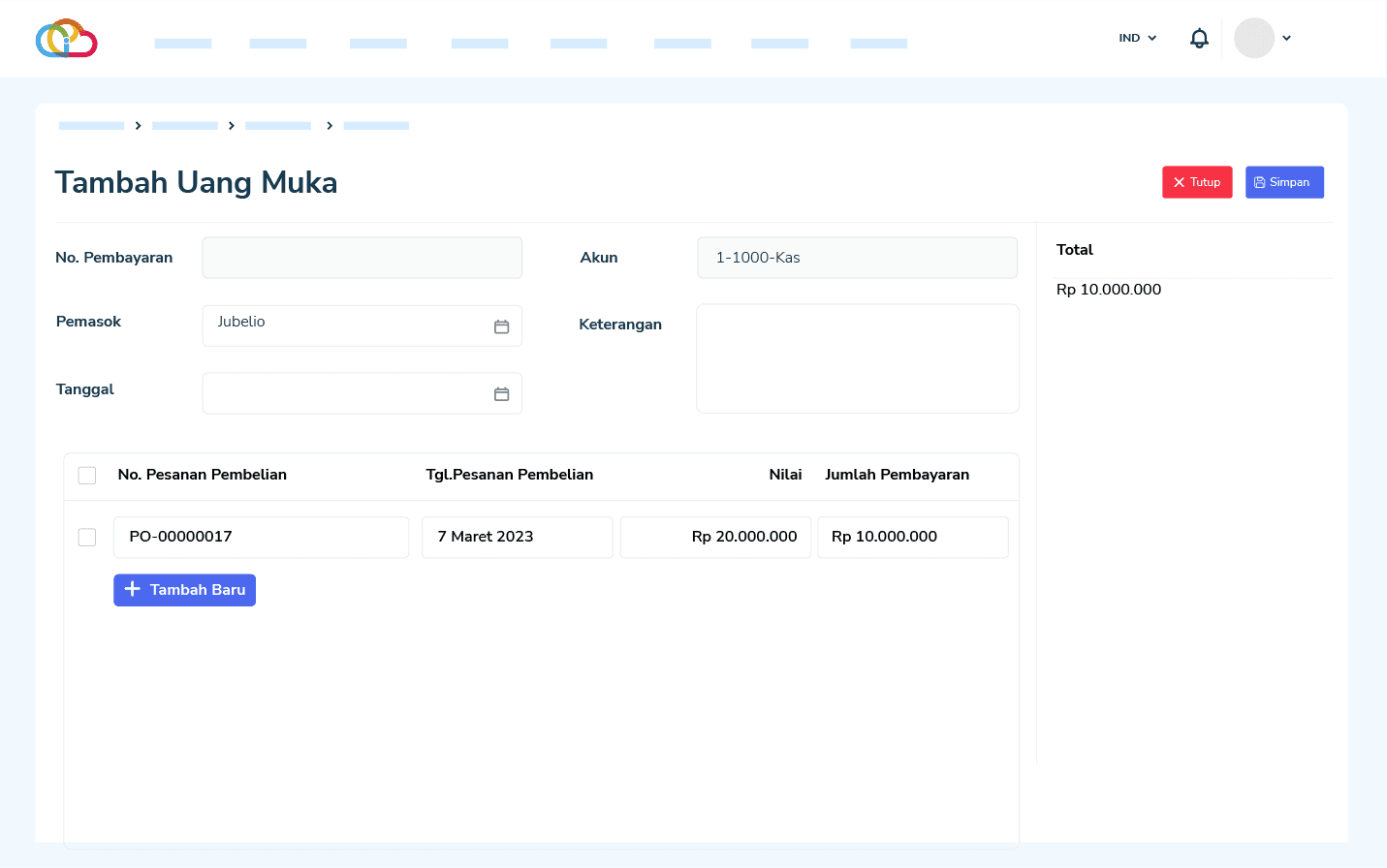Viewport: 1387px width, 868px height.
Task: Open the Tanggal calendar icon
Action: click(x=501, y=394)
